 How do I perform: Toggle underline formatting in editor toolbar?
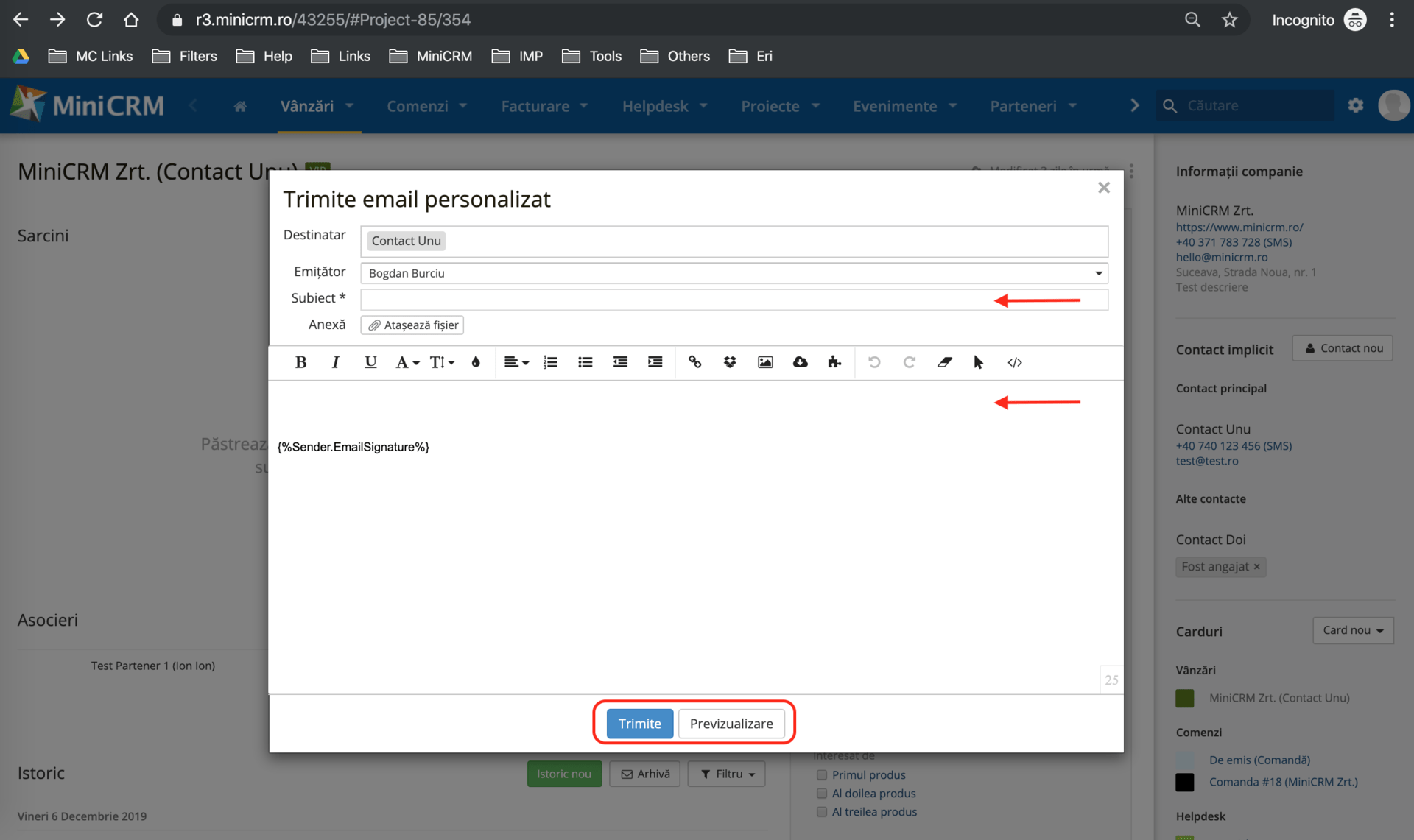pos(370,362)
